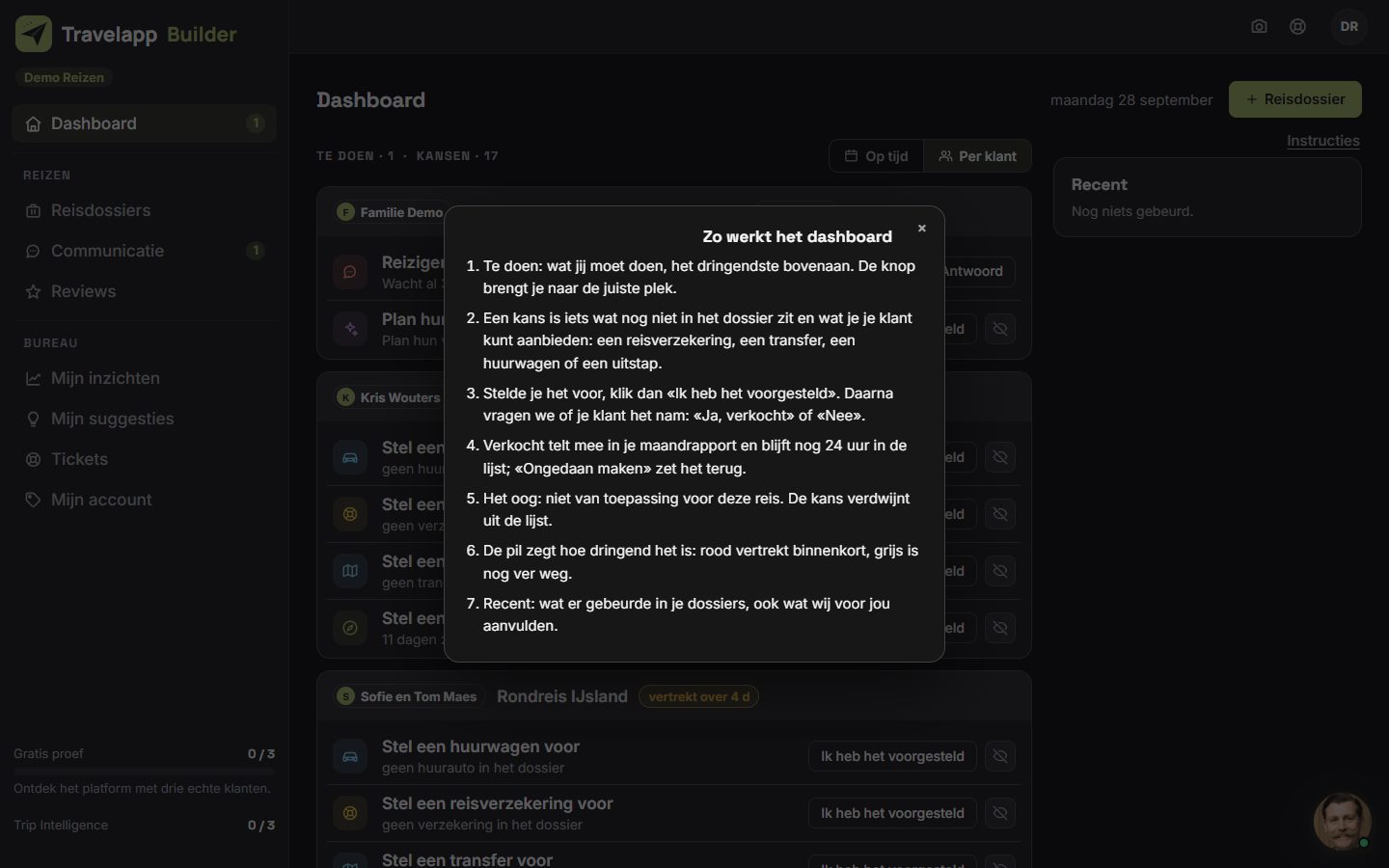Click the sparkle icon beside the Plan row
The width and height of the screenshot is (1389, 868).
coord(350,329)
